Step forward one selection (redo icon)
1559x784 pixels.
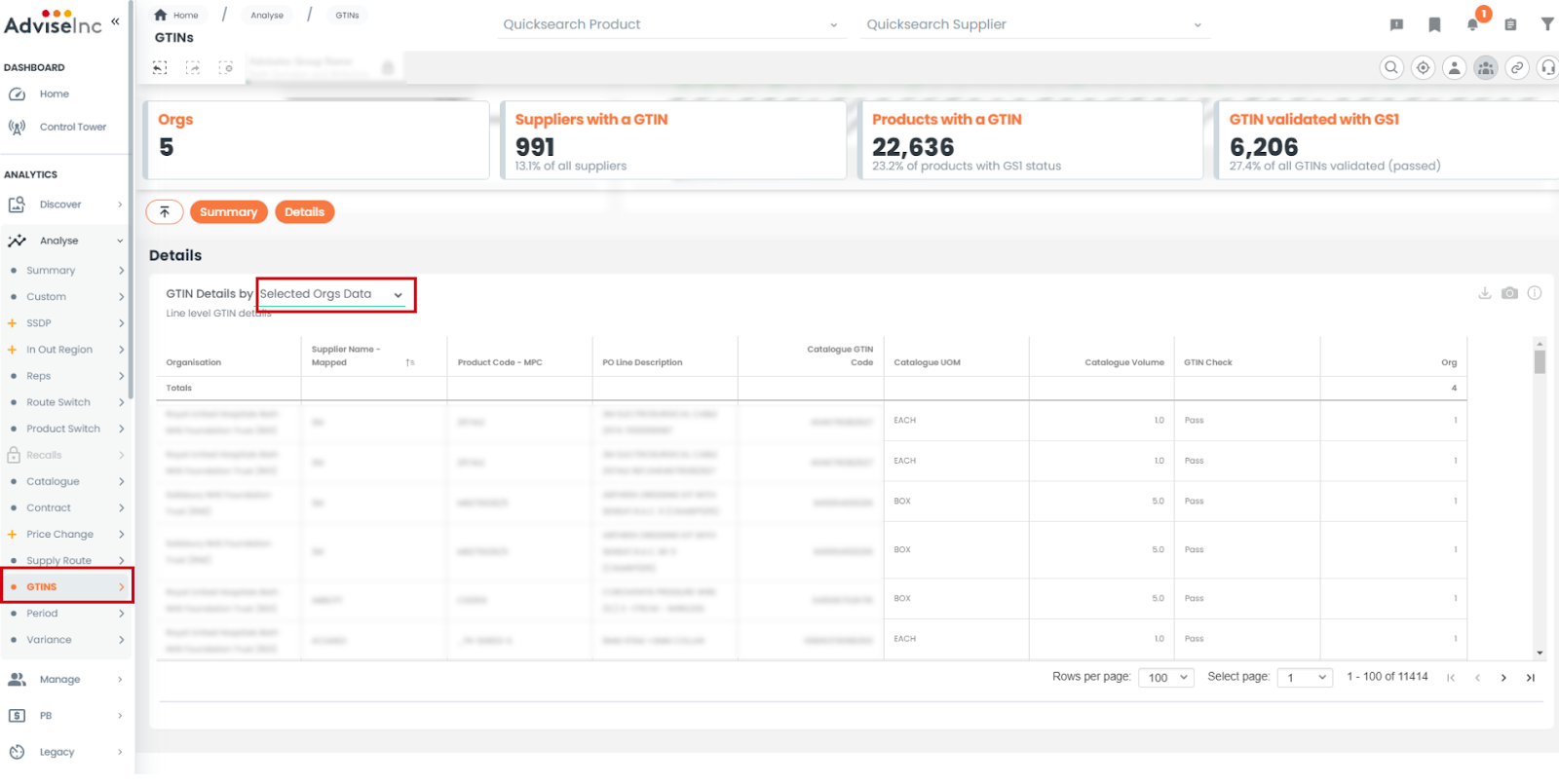click(x=193, y=67)
